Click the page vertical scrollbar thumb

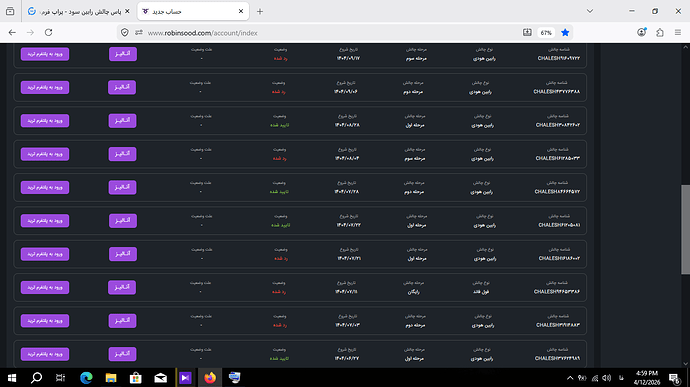coord(685,229)
